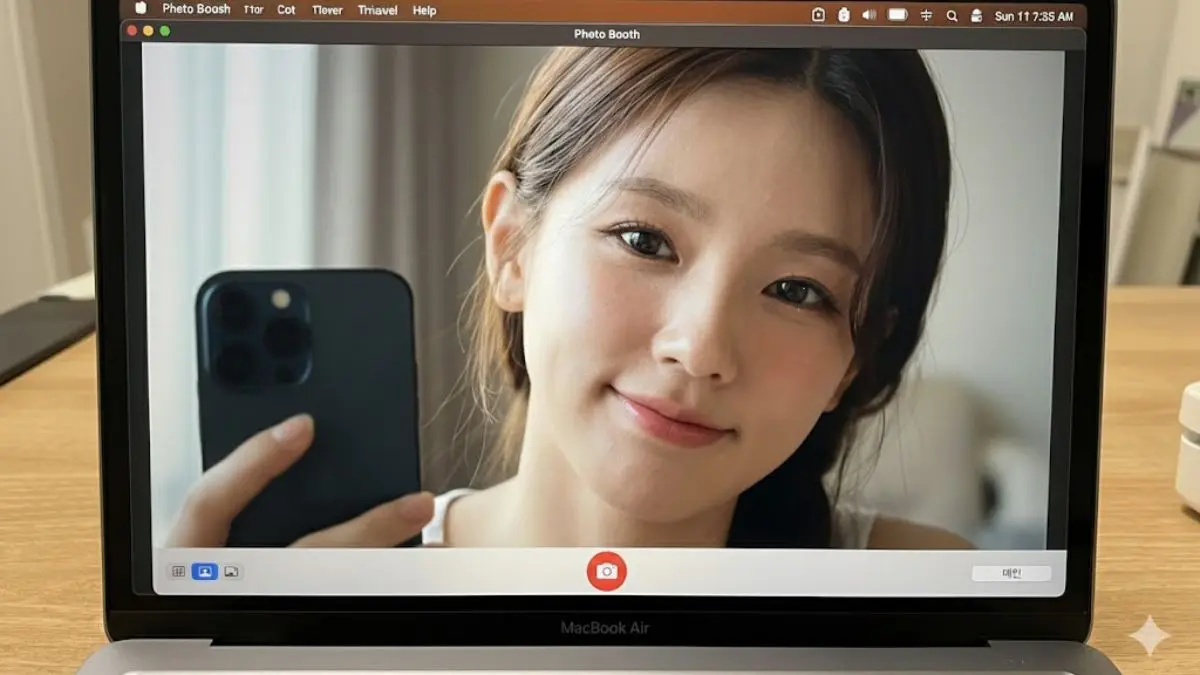
Task: Open Control Center from menu bar
Action: [x=926, y=15]
